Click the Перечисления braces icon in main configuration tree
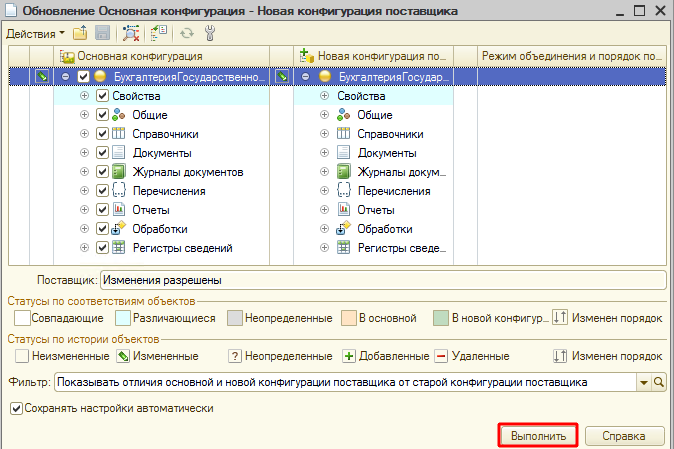The height and width of the screenshot is (449, 674). 118,190
